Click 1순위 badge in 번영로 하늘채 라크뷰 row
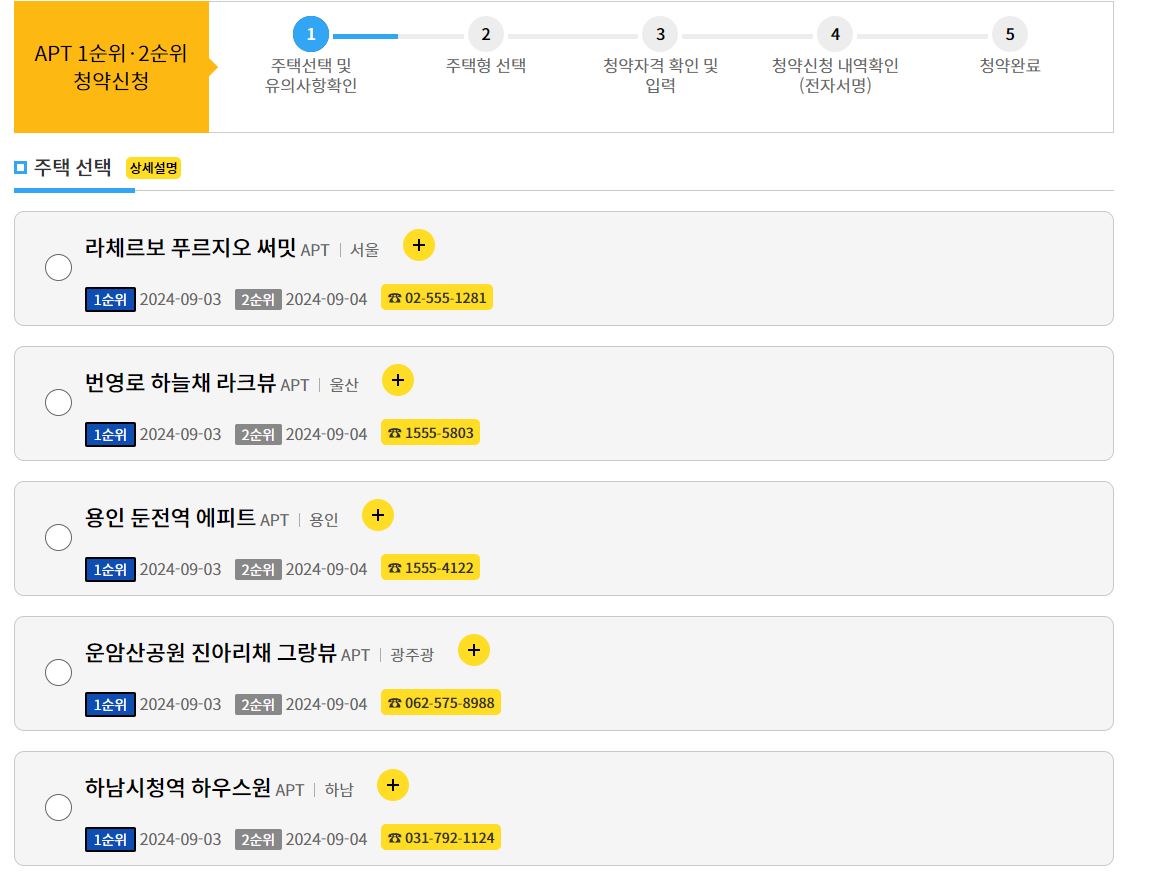This screenshot has width=1151, height=884. pos(110,435)
